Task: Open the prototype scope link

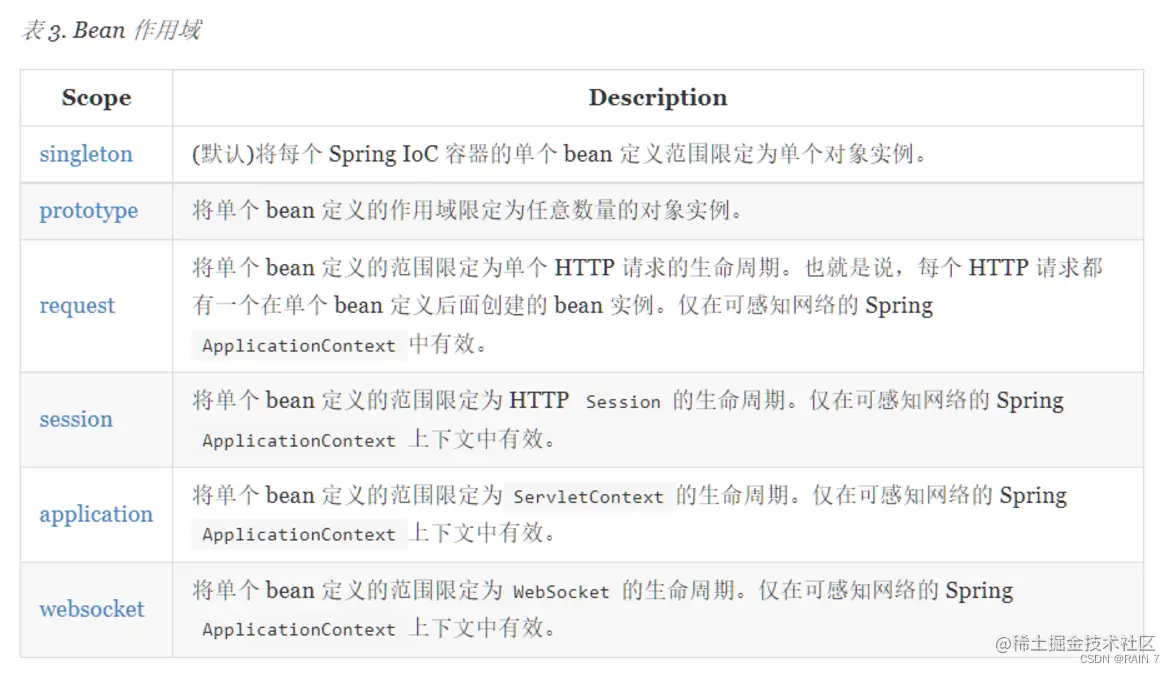Action: click(88, 211)
